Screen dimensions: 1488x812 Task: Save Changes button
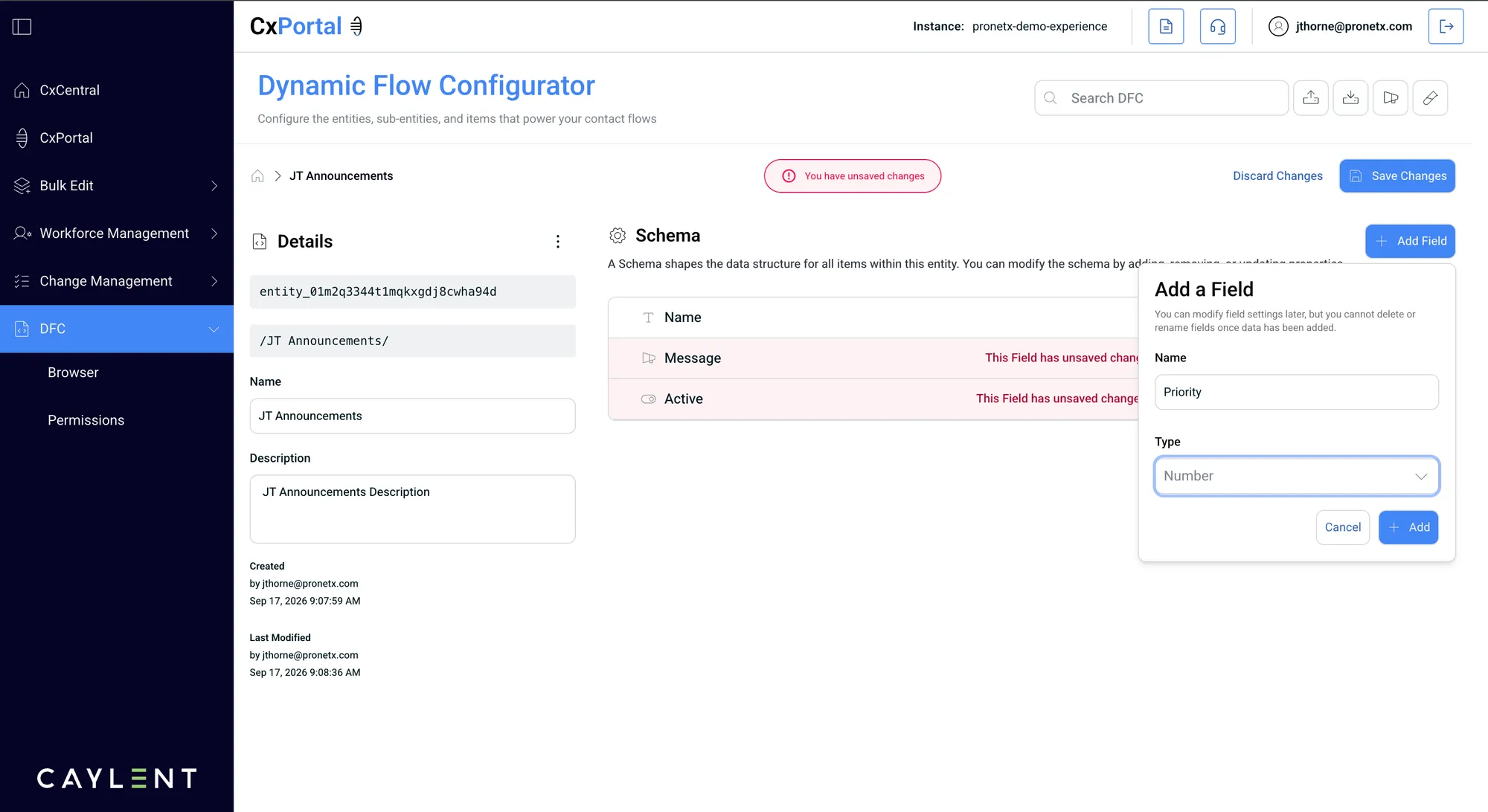(x=1397, y=176)
